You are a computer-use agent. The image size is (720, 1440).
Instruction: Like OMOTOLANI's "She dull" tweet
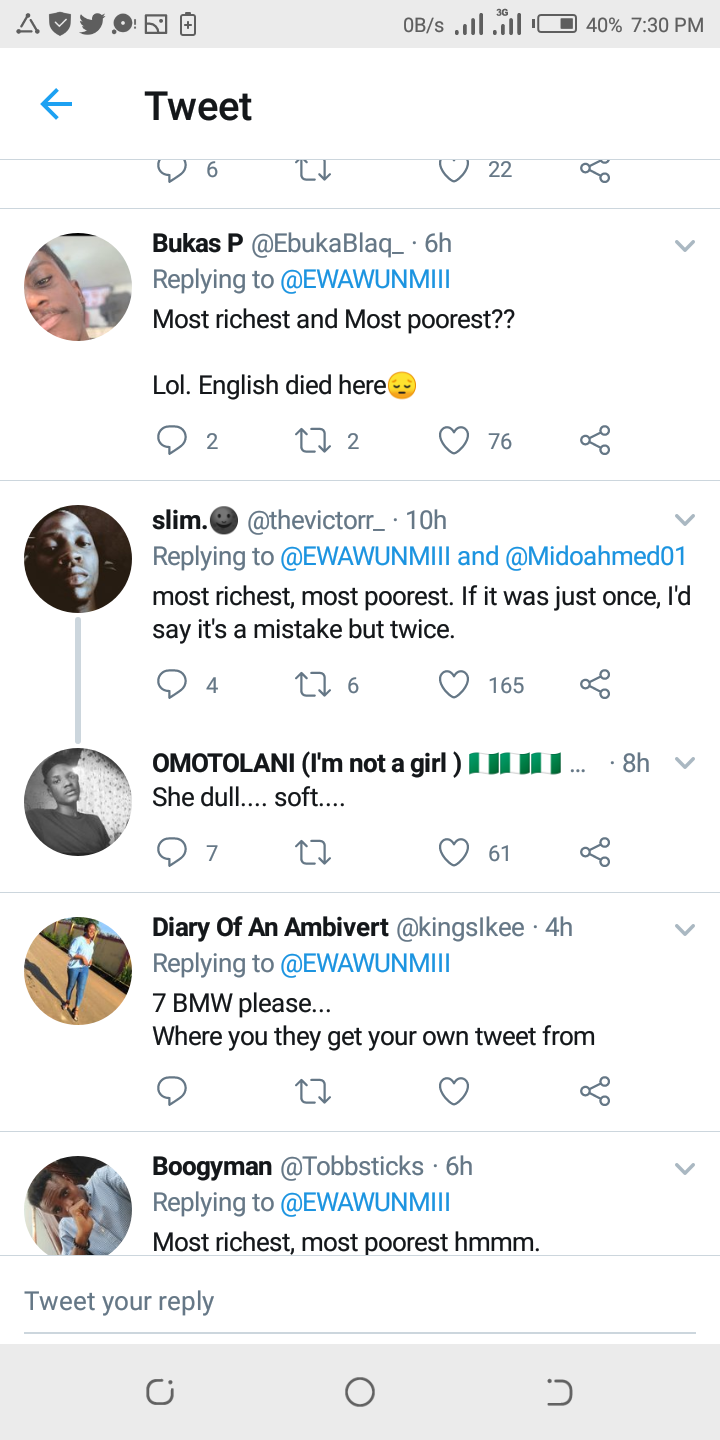454,853
